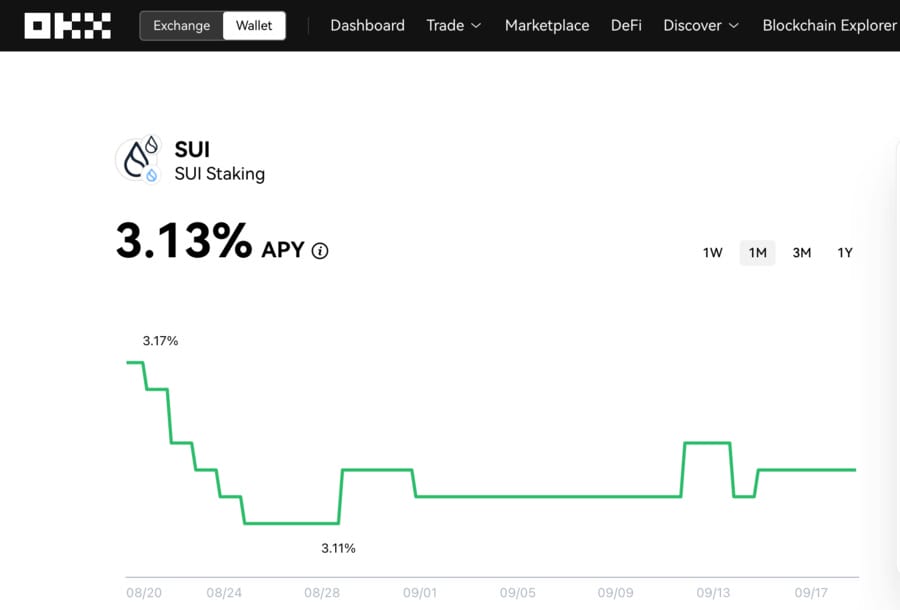900x610 pixels.
Task: Switch to Wallet mode
Action: 254,26
